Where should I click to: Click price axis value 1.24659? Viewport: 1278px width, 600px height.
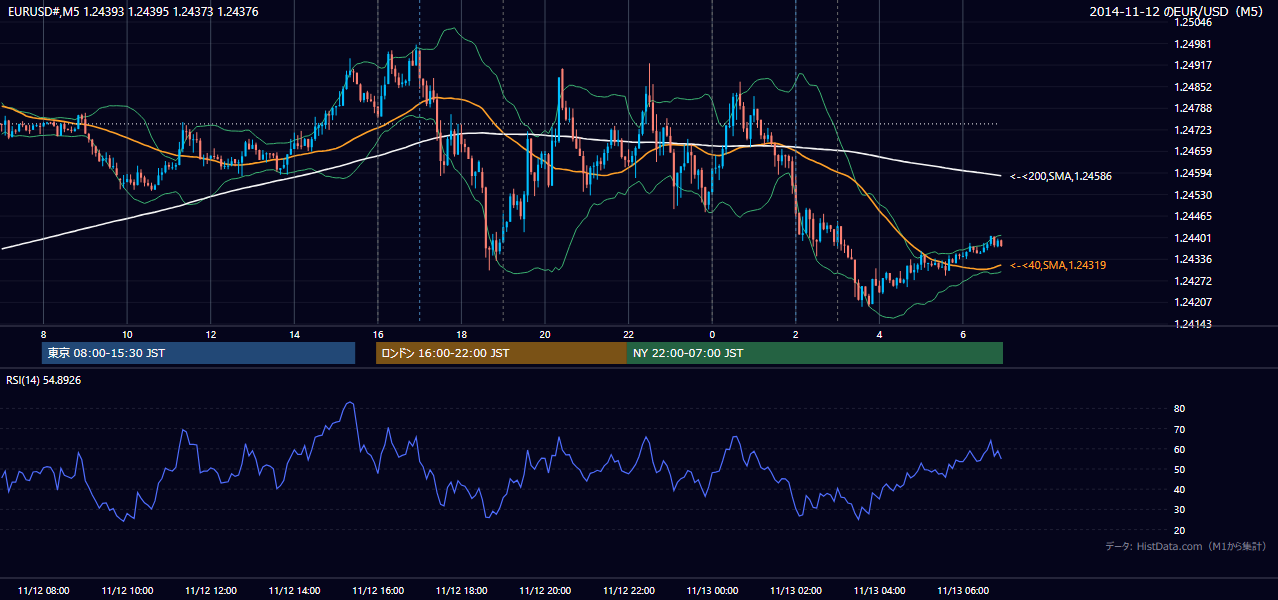pyautogui.click(x=1192, y=152)
